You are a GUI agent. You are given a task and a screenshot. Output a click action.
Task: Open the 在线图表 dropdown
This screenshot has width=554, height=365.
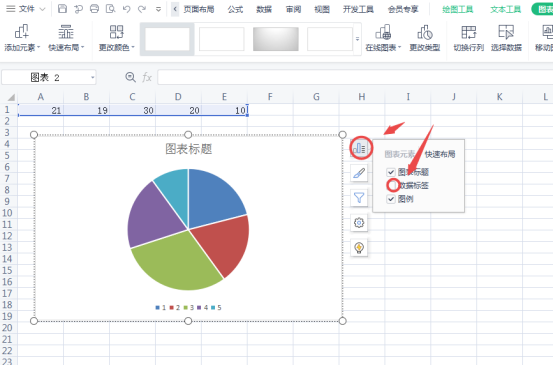click(383, 38)
